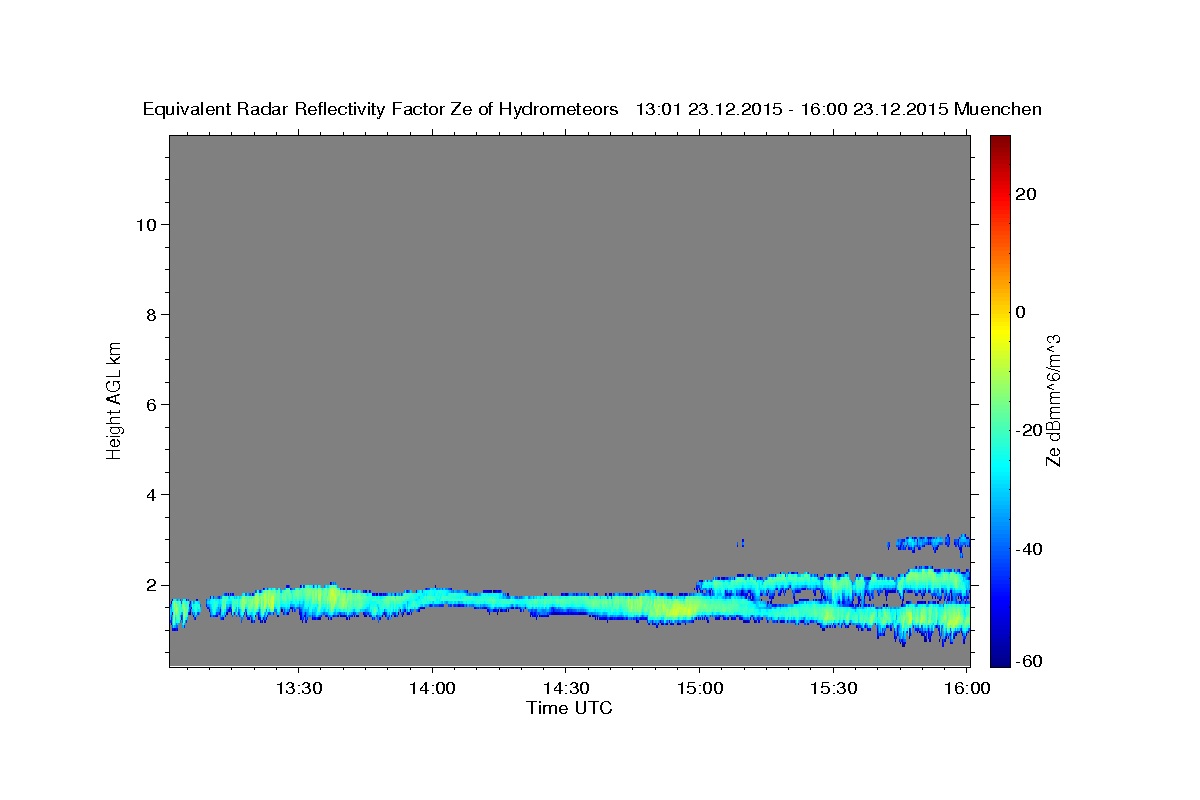Click the height tick label 2
The image size is (1200, 800).
coord(150,585)
